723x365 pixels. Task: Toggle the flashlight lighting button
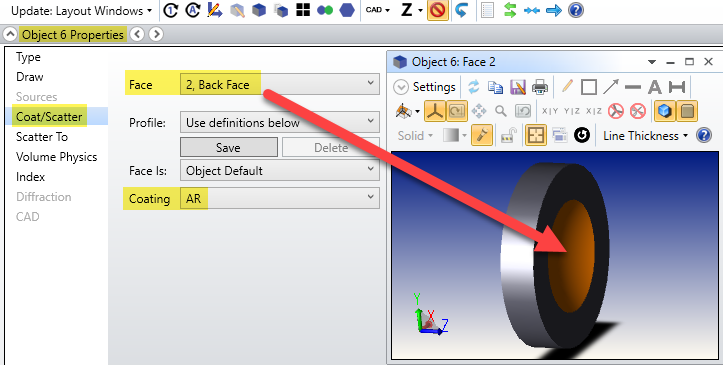point(482,135)
